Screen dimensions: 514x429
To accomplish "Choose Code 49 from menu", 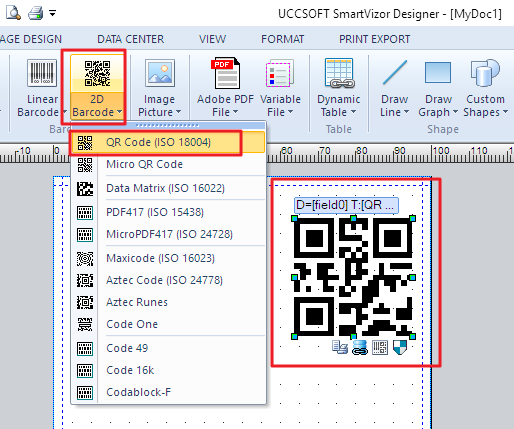I will click(168, 348).
